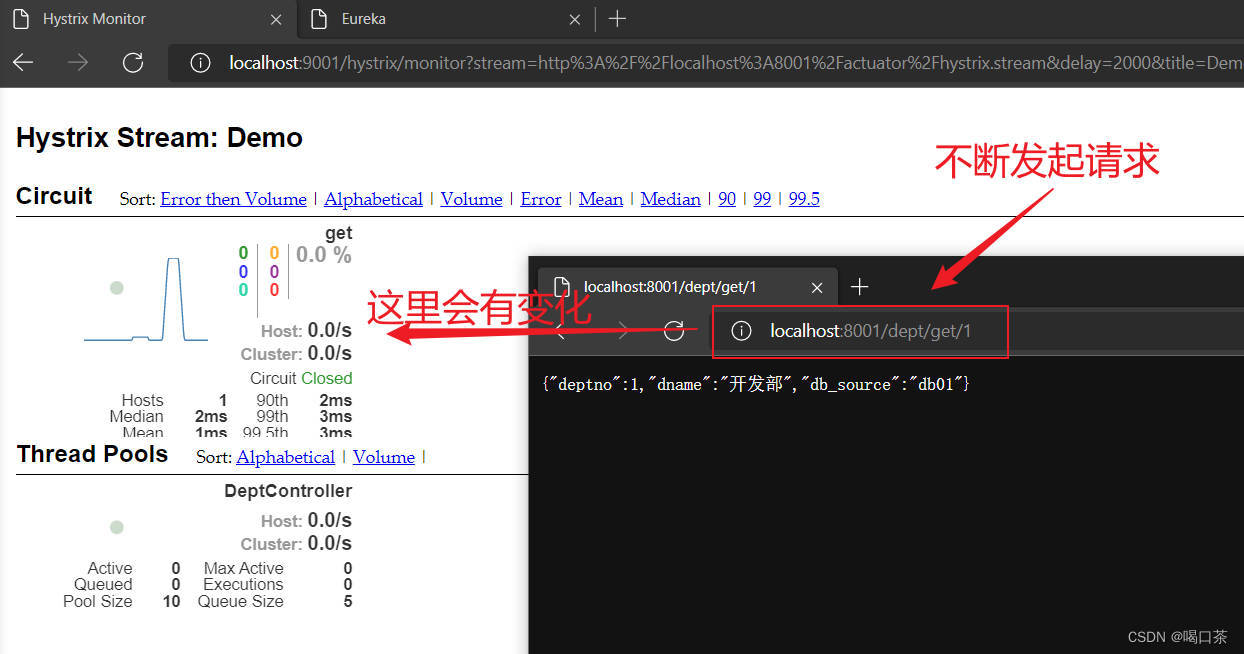Click the JSON response text with deptno
Screen dimensions: 1244x654
756,384
